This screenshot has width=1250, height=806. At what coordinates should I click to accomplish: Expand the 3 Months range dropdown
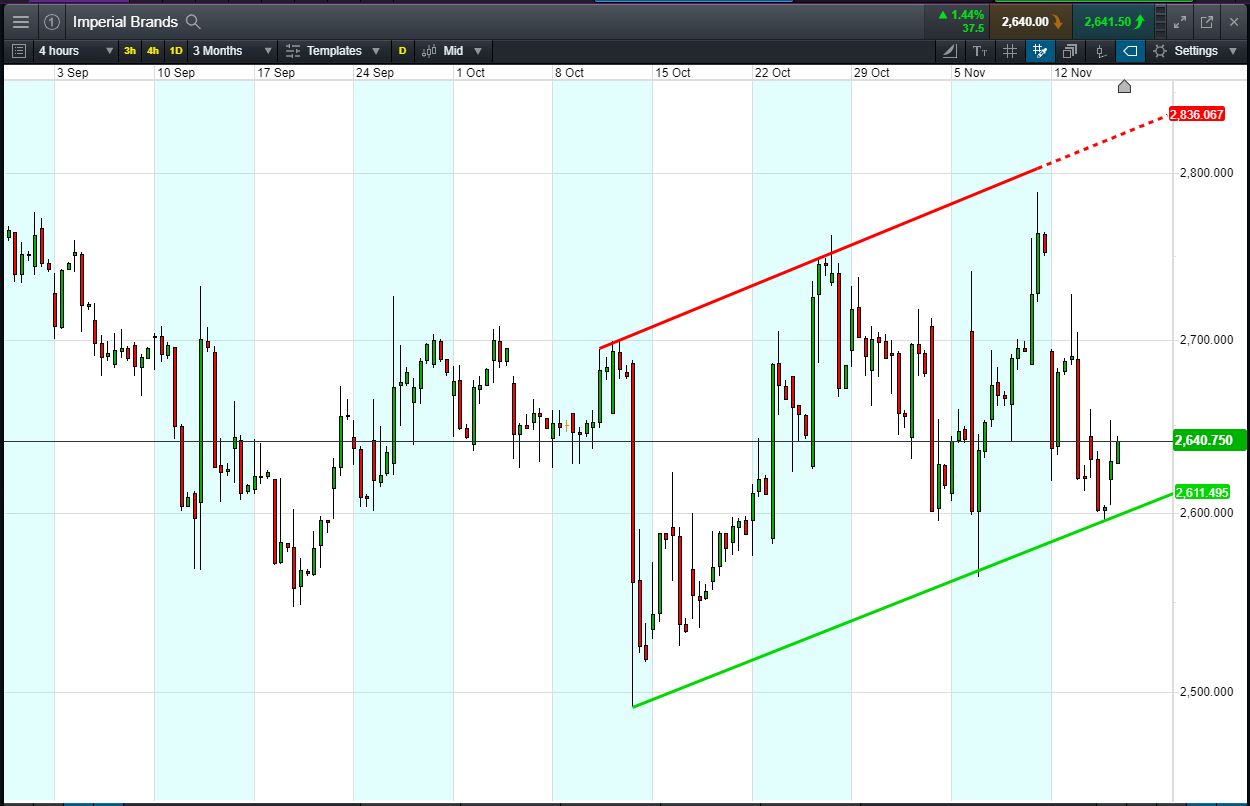click(231, 50)
